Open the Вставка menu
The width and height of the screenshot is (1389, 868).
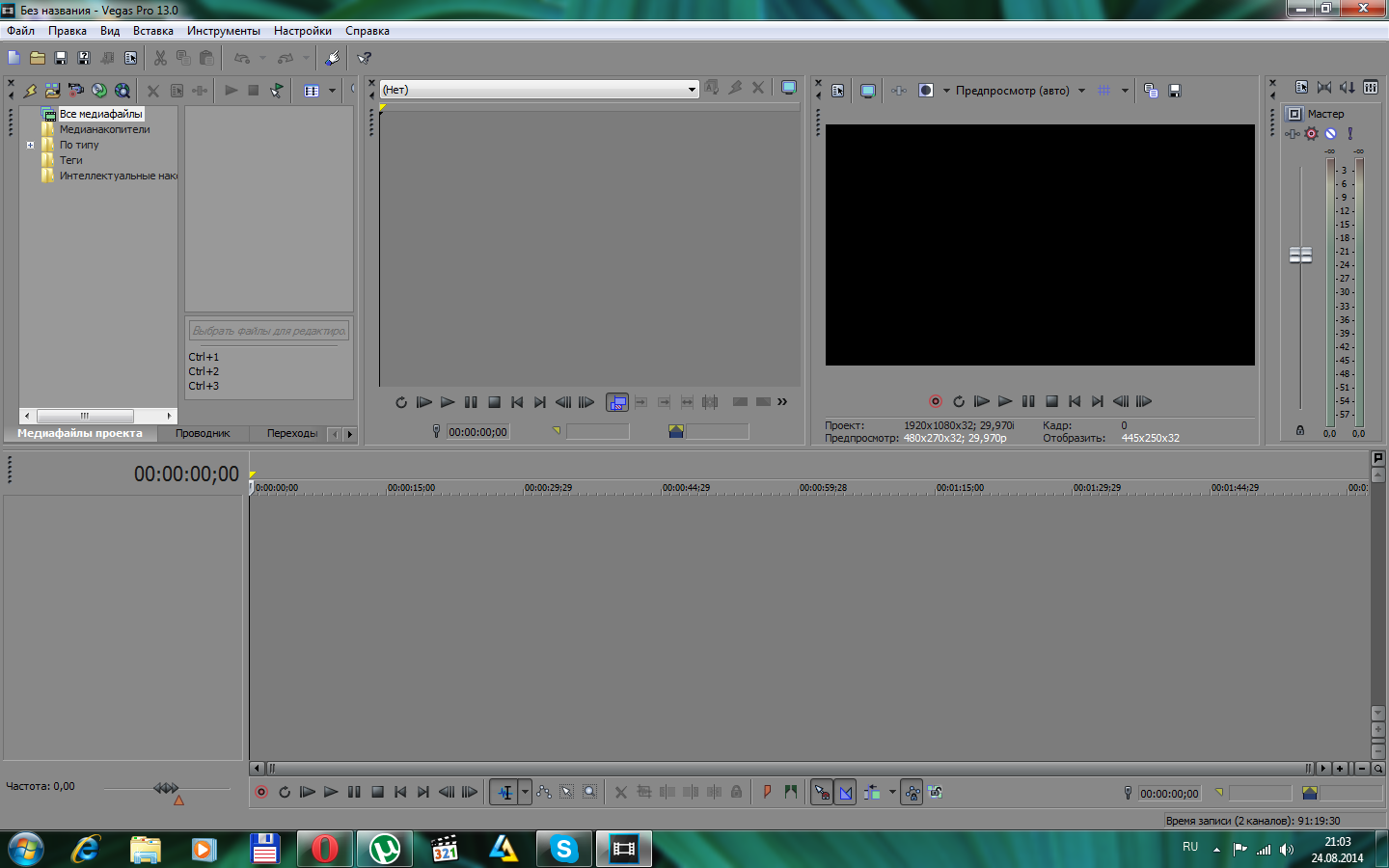point(152,31)
